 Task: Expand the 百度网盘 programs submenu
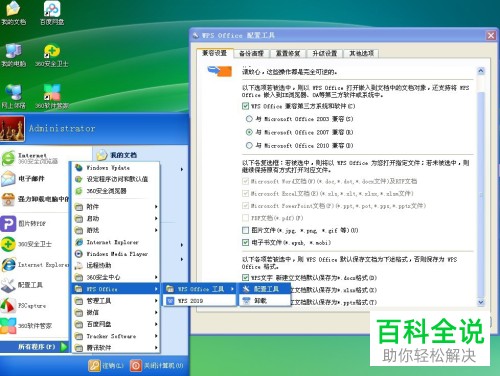click(116, 324)
